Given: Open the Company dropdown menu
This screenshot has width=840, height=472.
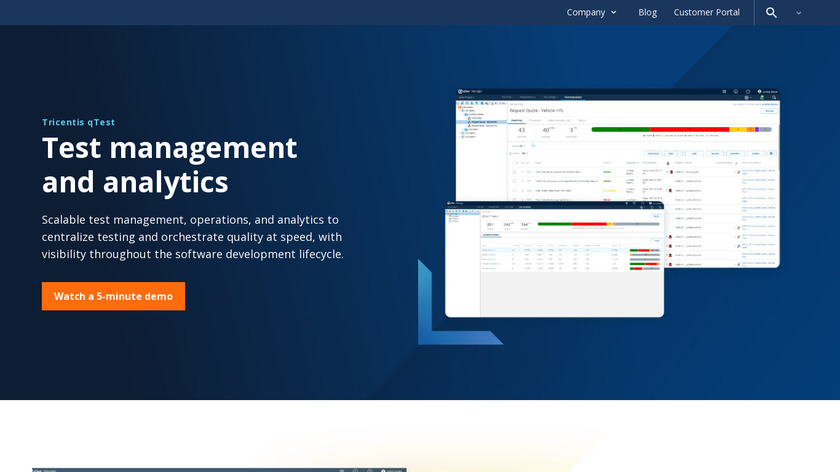Looking at the screenshot, I should point(591,12).
